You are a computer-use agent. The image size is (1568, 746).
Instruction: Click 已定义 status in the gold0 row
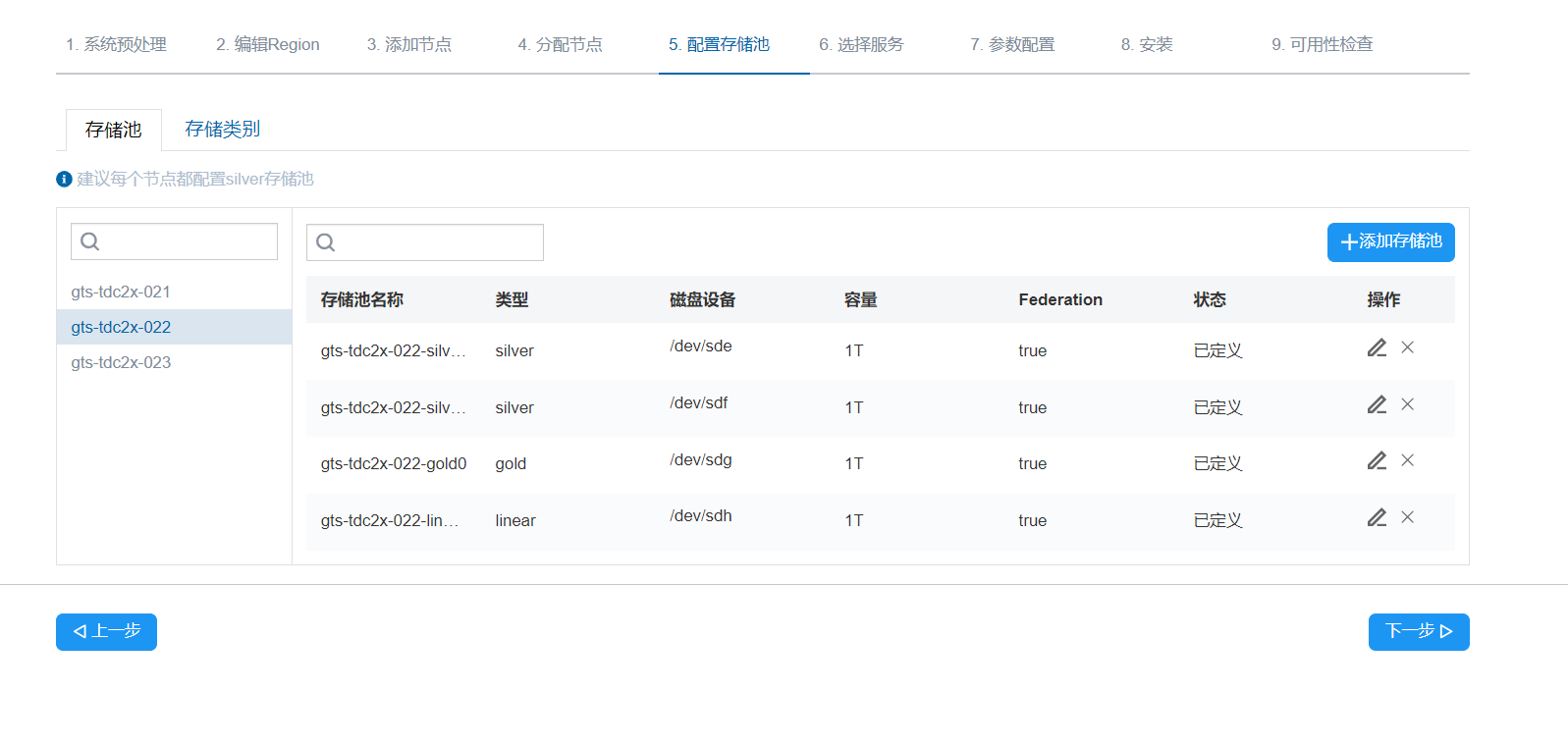(1218, 463)
